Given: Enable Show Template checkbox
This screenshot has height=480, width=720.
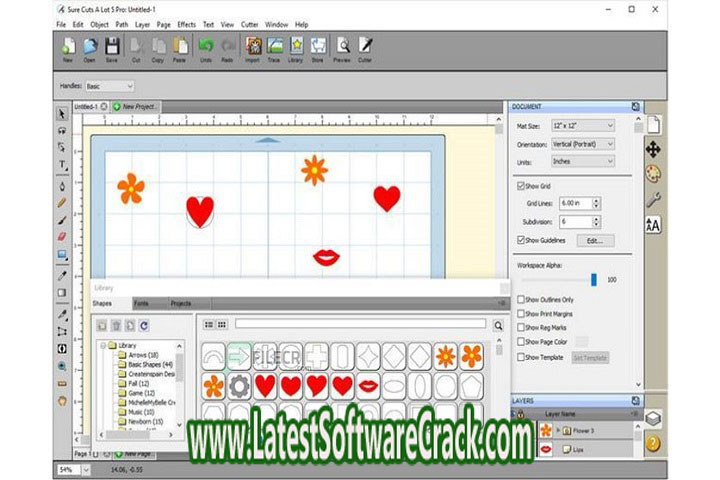Looking at the screenshot, I should coord(521,357).
